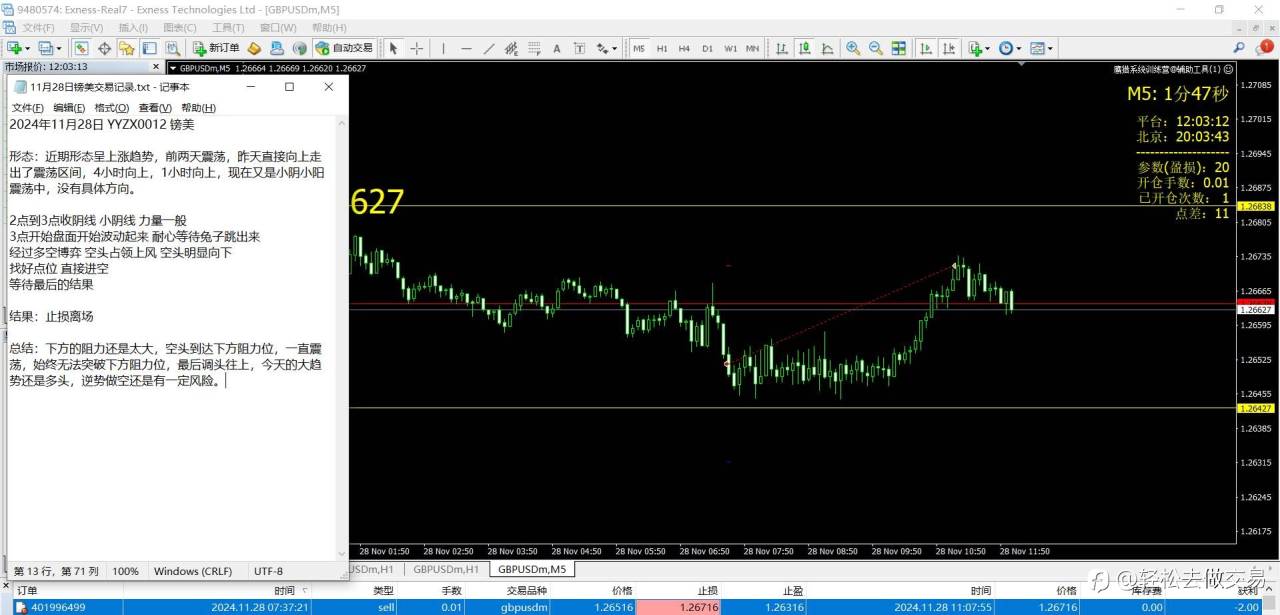Open the 窗口(W) menu
The image size is (1280, 615).
[x=277, y=28]
